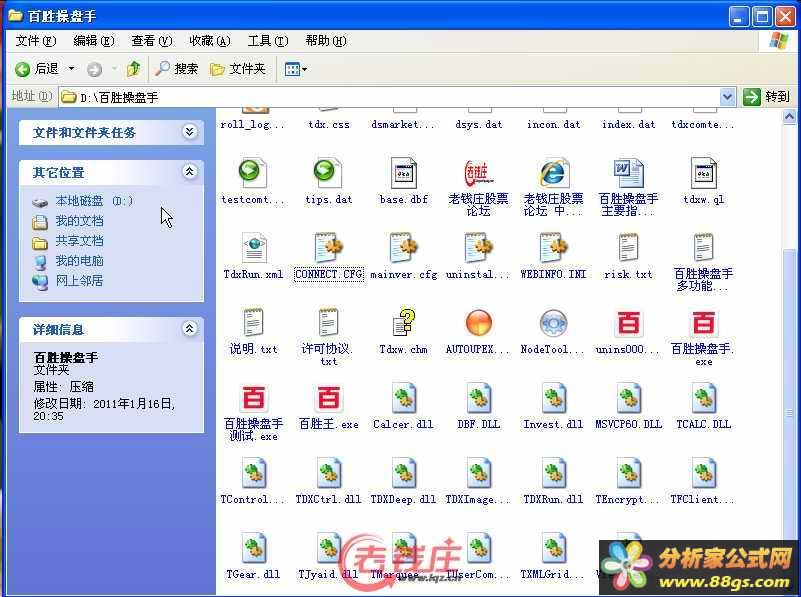This screenshot has height=597, width=801.
Task: Select the 许可协议.txt file icon
Action: [x=328, y=323]
